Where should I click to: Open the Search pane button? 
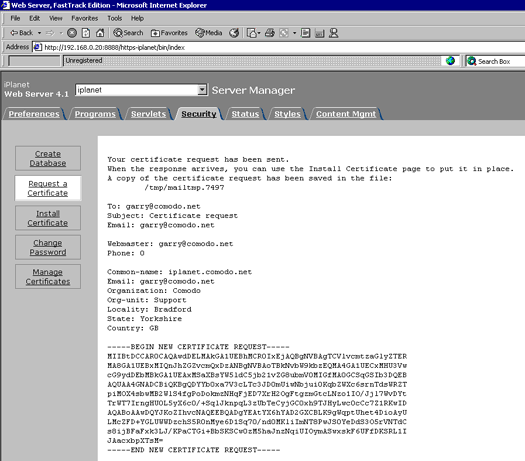click(128, 33)
